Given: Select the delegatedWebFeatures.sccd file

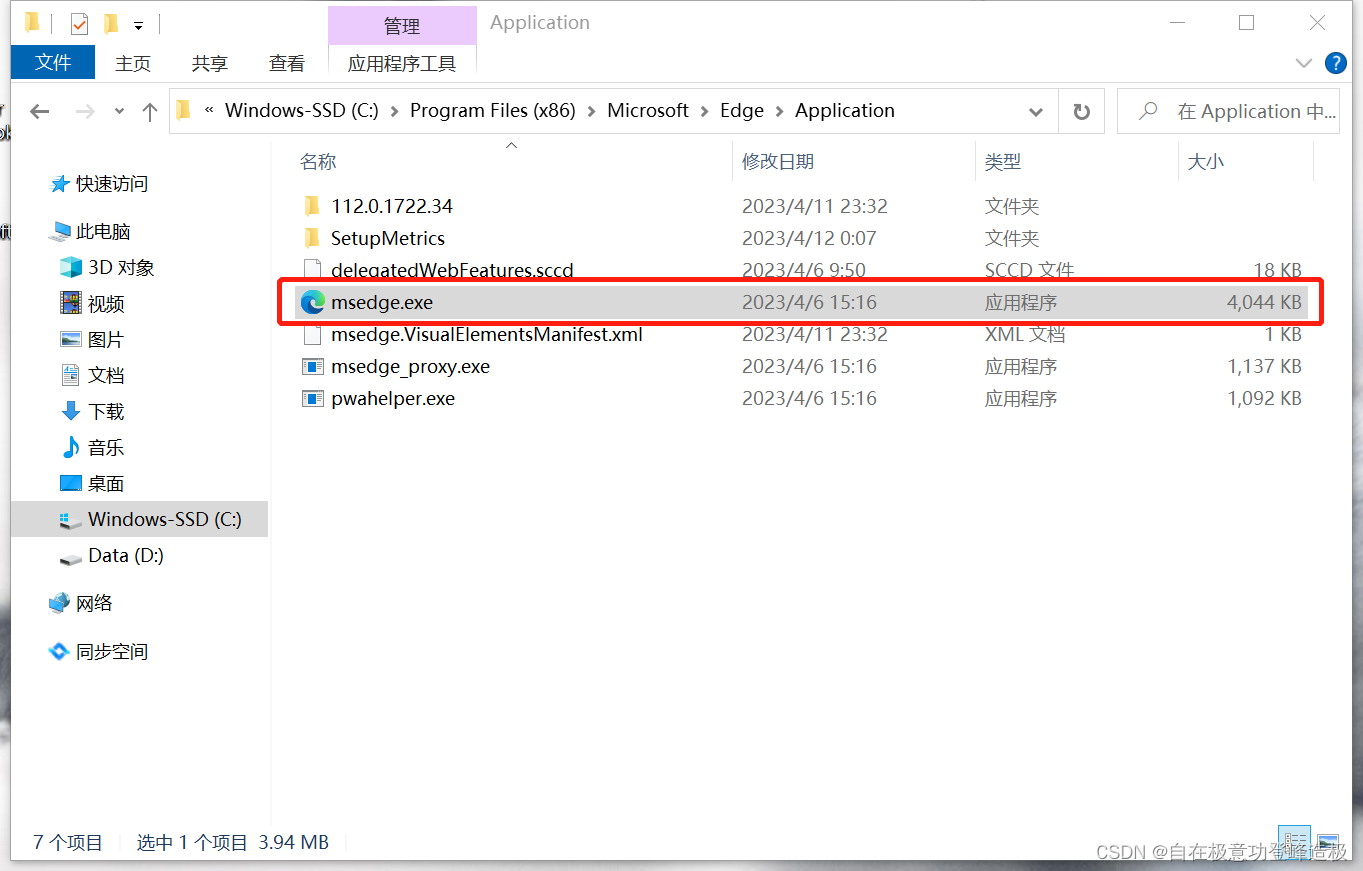Looking at the screenshot, I should point(452,270).
